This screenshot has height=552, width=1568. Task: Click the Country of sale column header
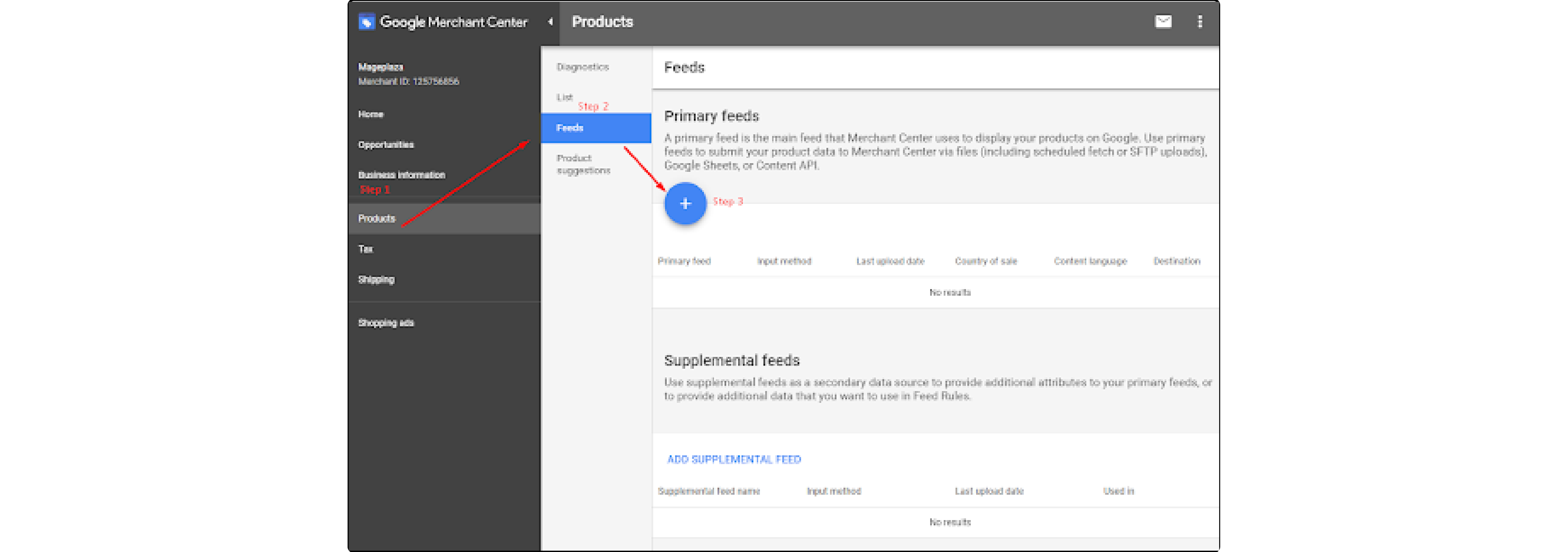click(x=986, y=261)
